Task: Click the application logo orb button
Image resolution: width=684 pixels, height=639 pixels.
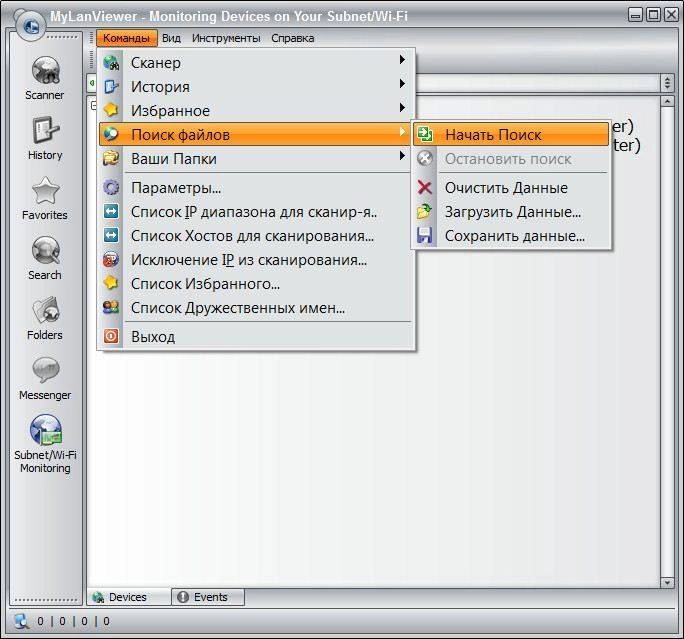Action: coord(31,26)
